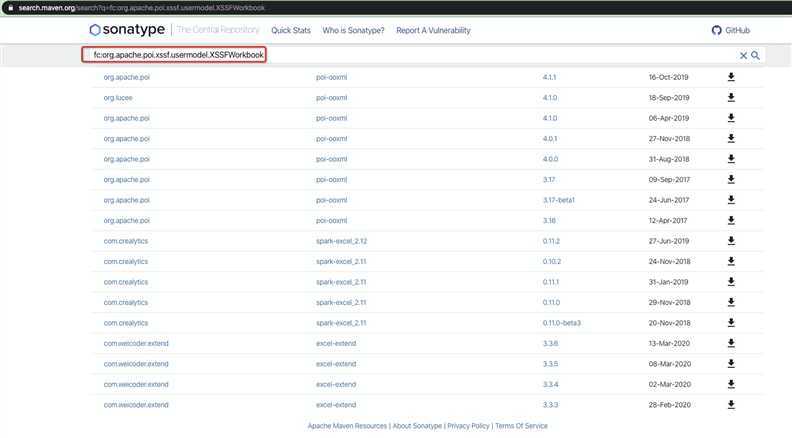
Task: Open The Central Repository link
Action: tap(218, 30)
